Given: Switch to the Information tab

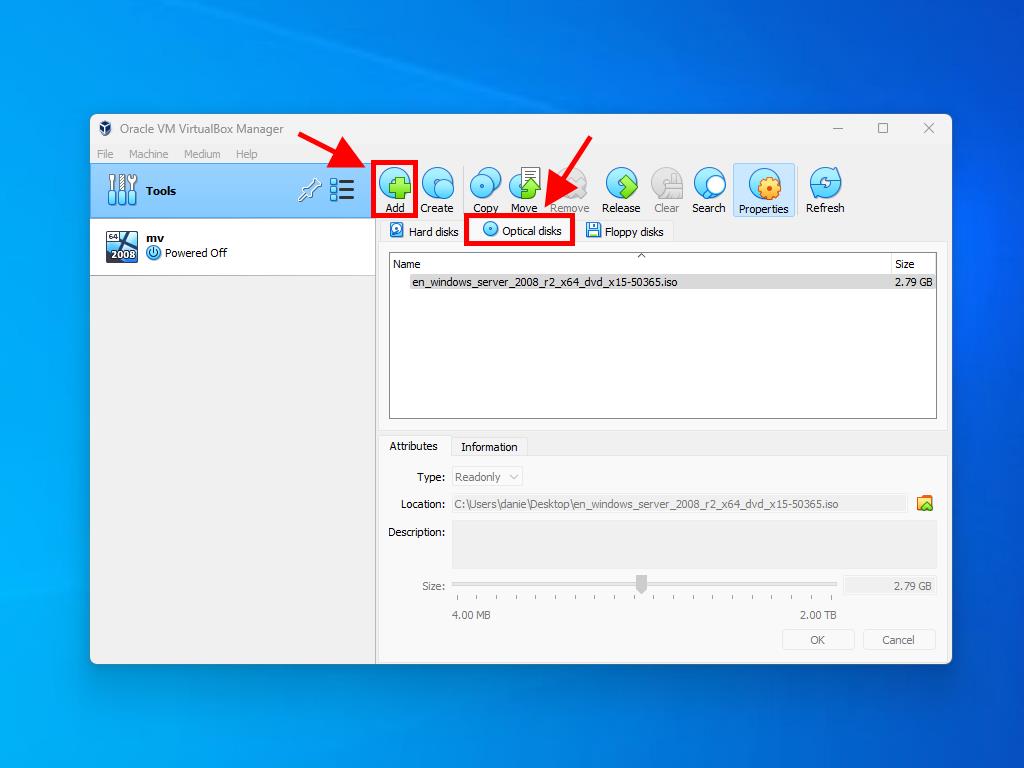Looking at the screenshot, I should [489, 447].
